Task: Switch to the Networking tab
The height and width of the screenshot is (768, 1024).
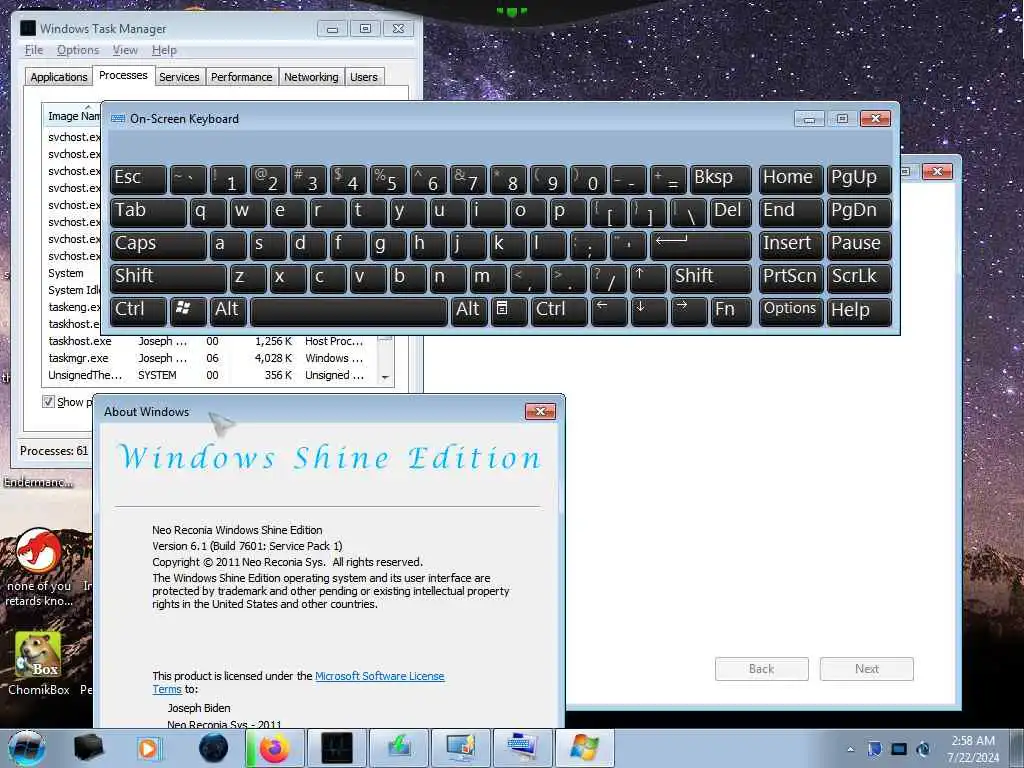Action: pyautogui.click(x=311, y=77)
